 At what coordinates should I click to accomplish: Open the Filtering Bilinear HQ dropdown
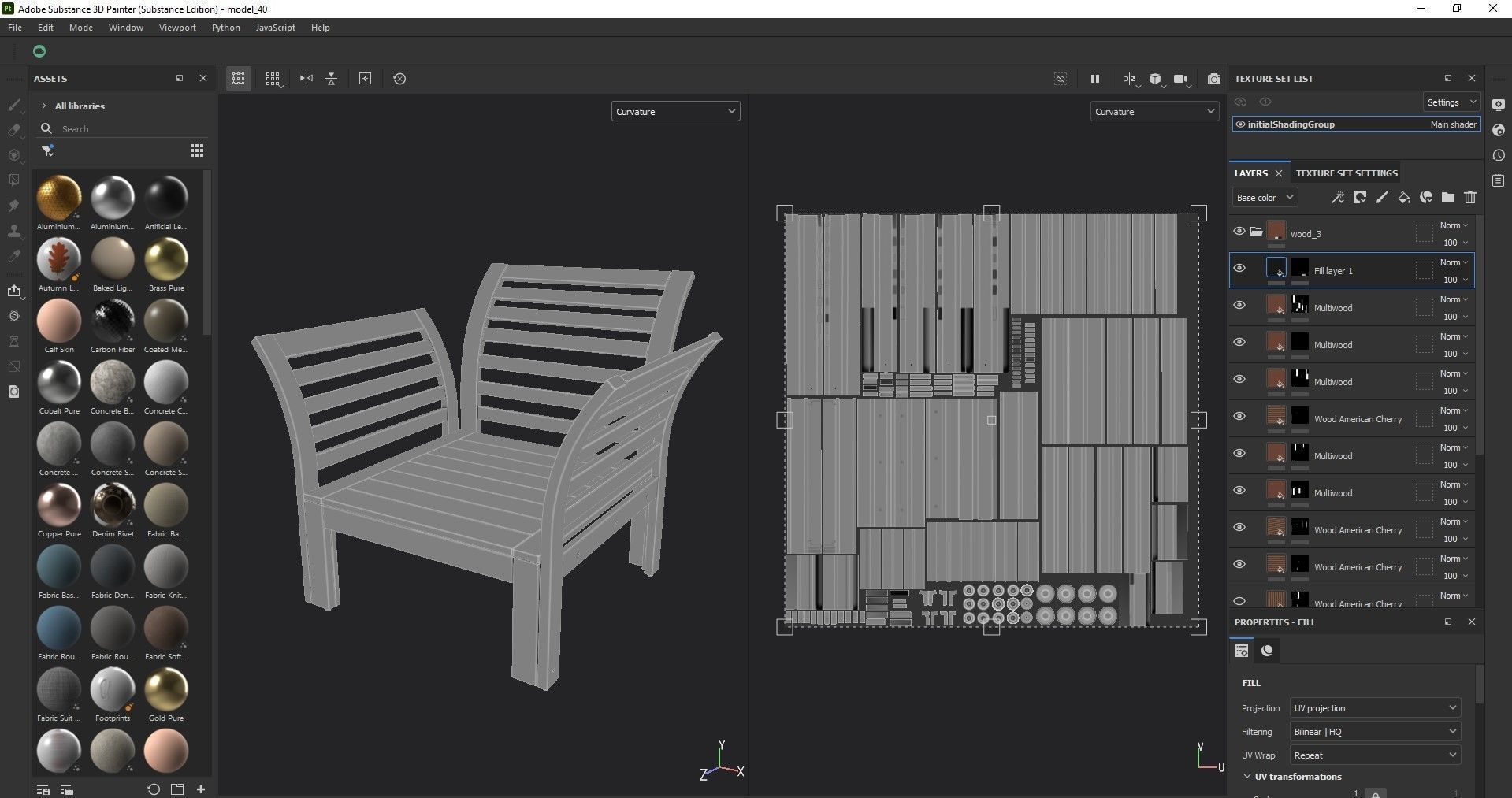point(1375,732)
